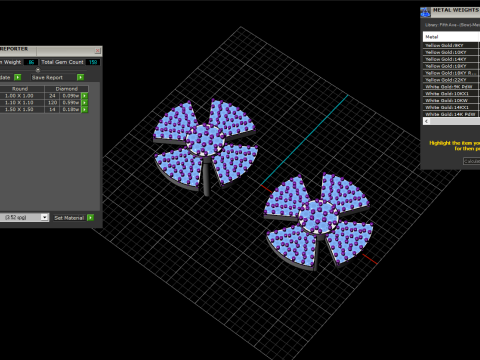Click the Total Gem Count value field

click(x=93, y=62)
